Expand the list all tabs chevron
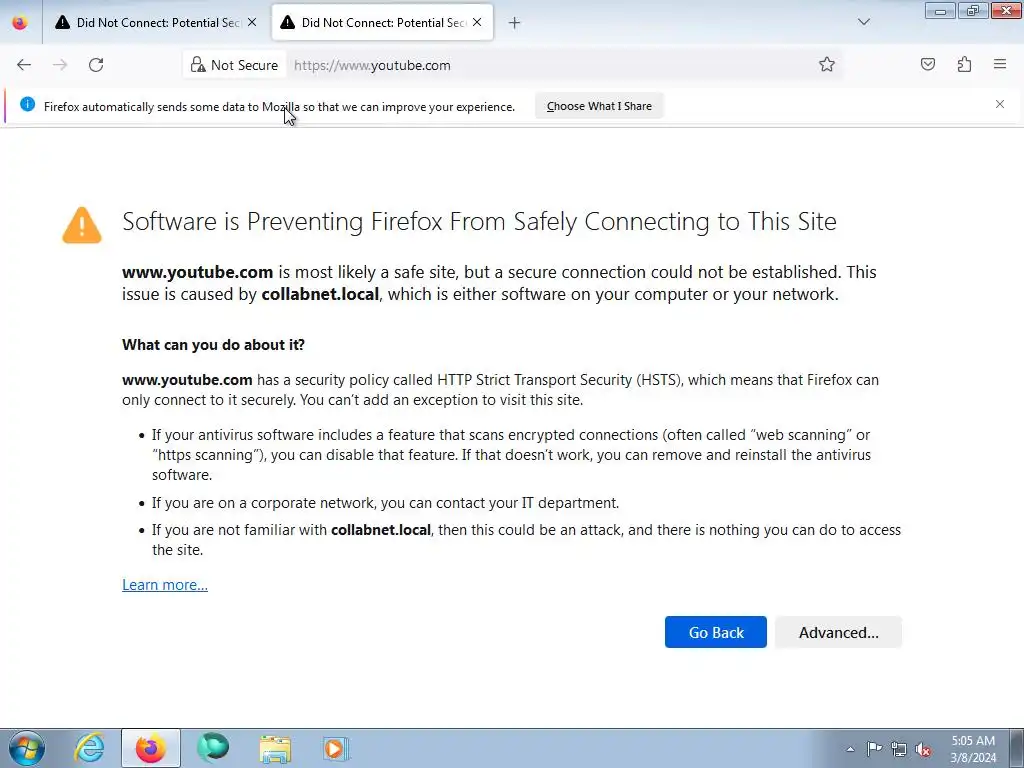Screen dimensions: 1024x768 tap(864, 22)
